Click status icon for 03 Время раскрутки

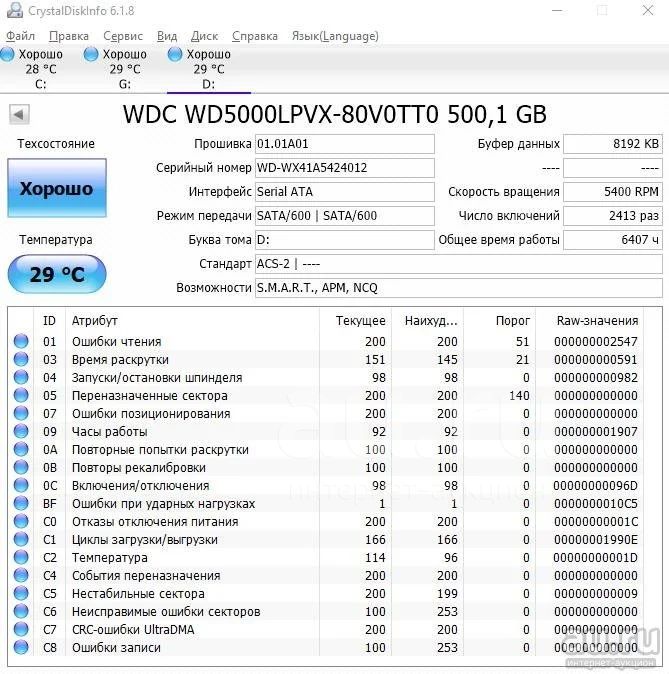tap(21, 359)
